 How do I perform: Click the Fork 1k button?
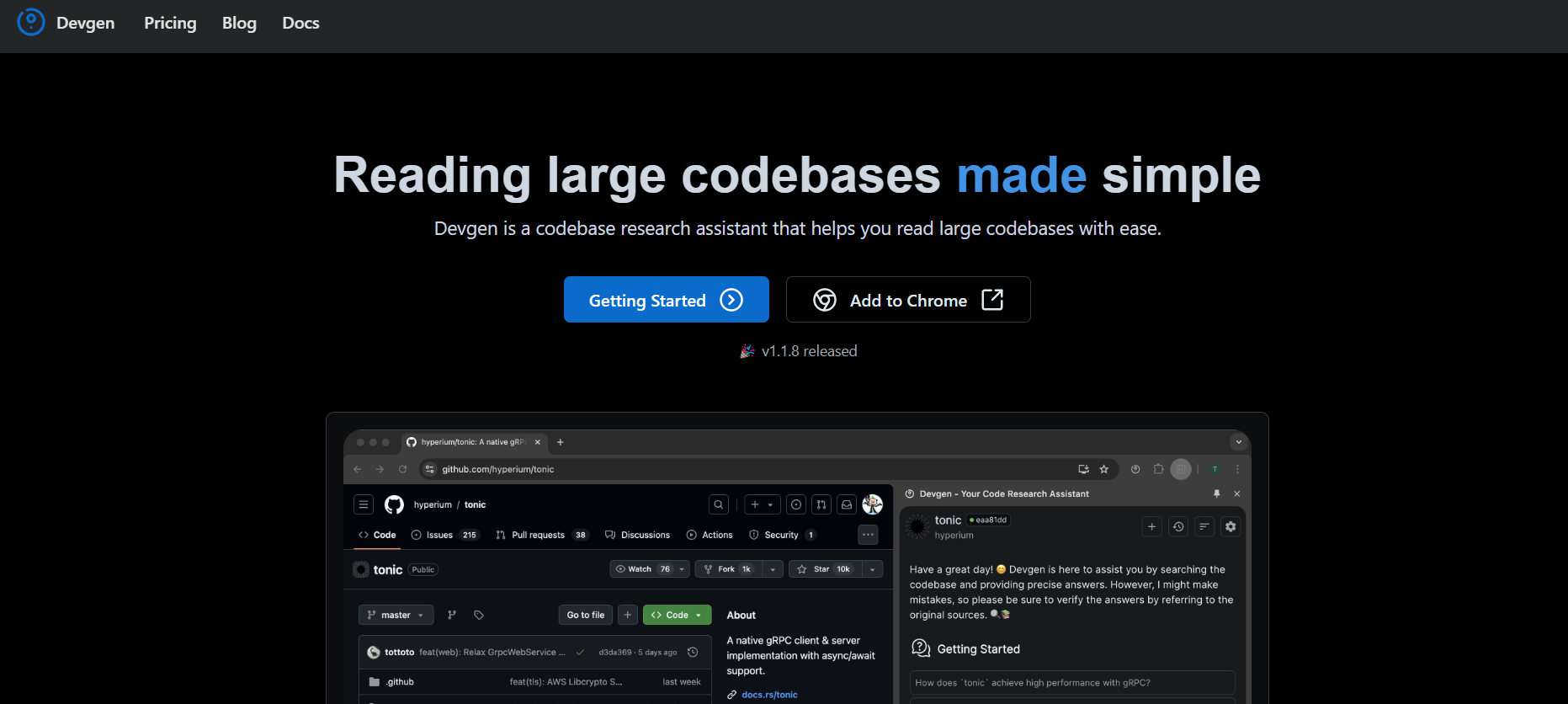[729, 569]
